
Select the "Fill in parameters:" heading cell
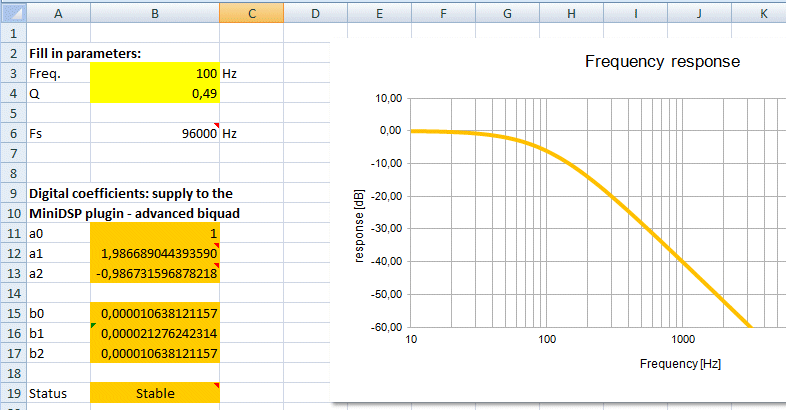pyautogui.click(x=84, y=53)
